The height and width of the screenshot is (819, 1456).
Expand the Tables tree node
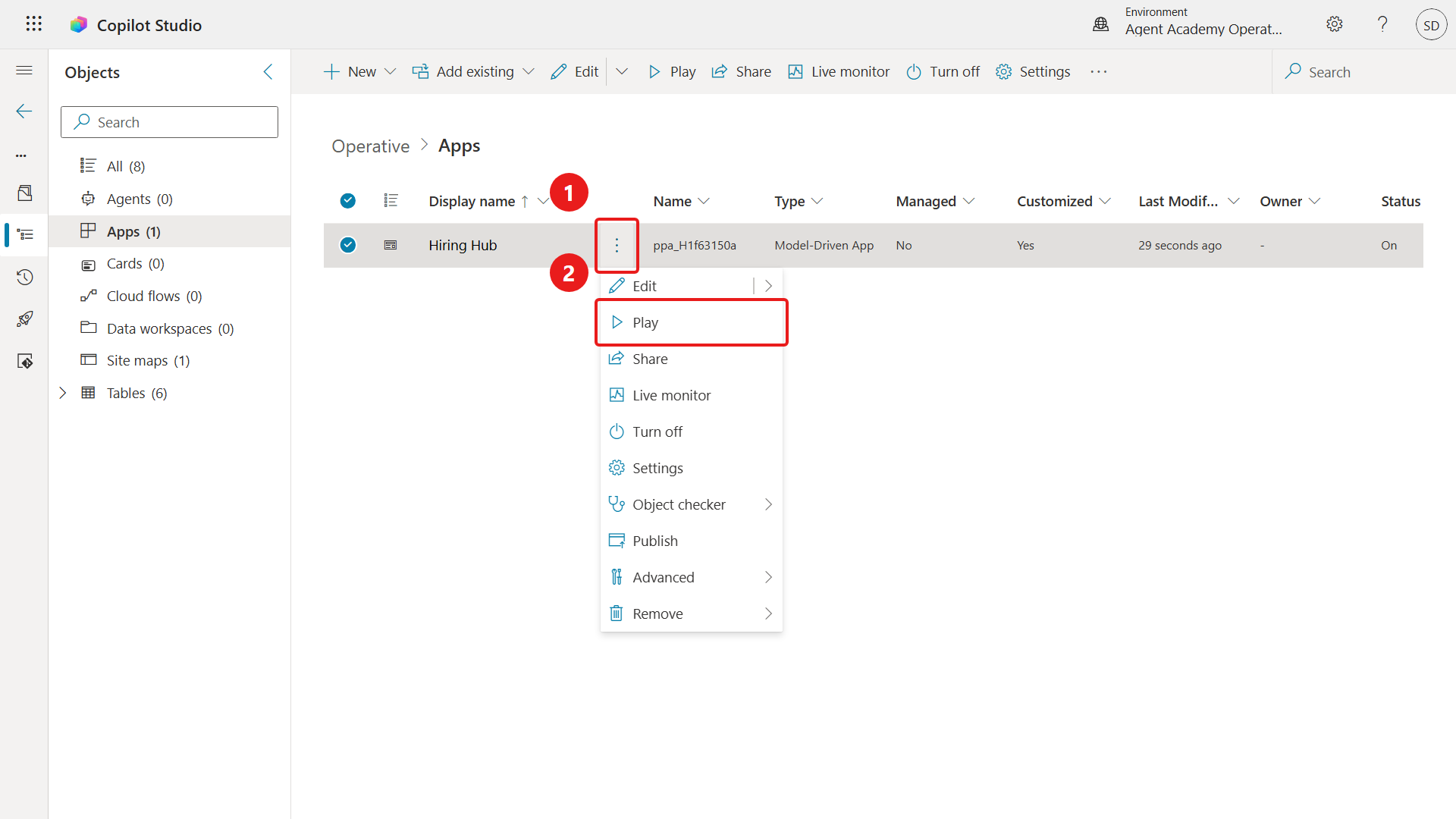(63, 393)
